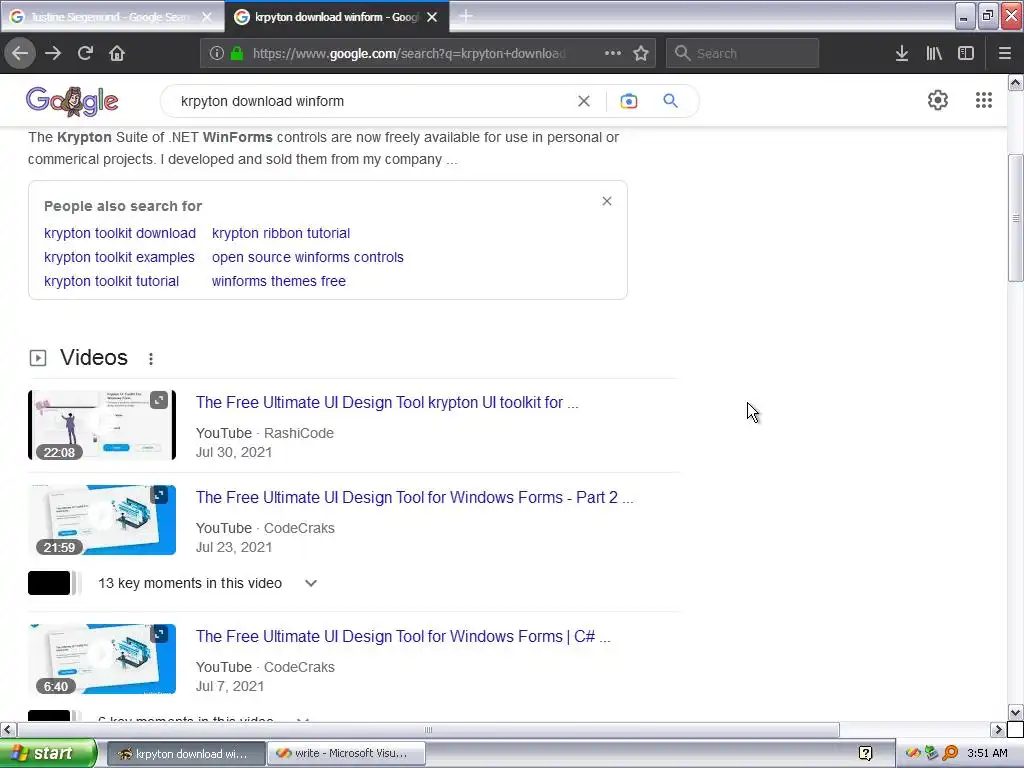Click the Google doodle logo

(x=72, y=101)
